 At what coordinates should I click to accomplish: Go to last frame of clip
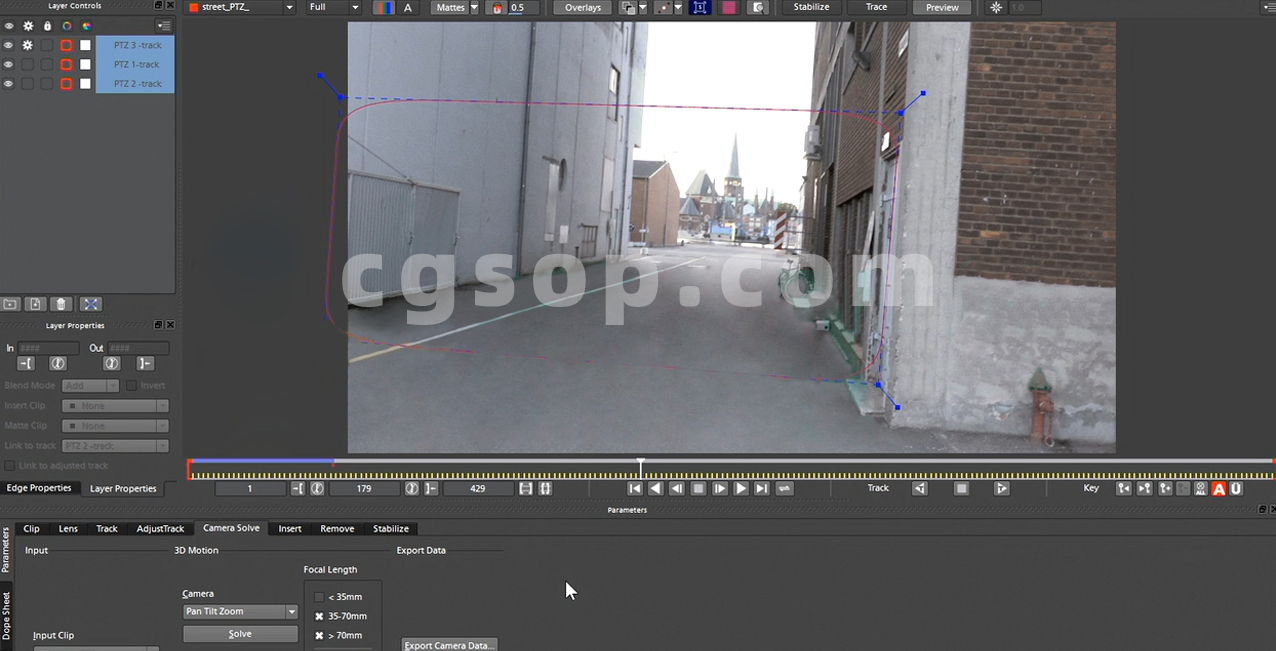(762, 488)
